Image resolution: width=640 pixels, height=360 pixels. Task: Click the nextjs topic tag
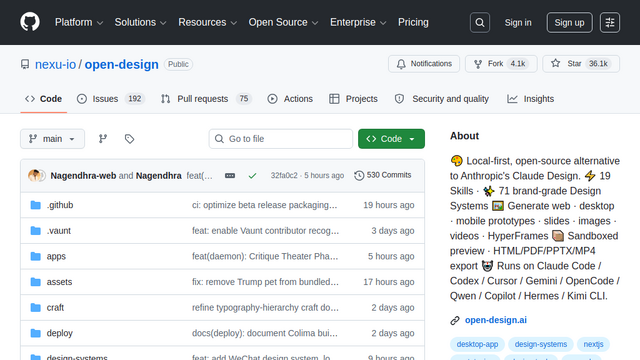tap(593, 344)
